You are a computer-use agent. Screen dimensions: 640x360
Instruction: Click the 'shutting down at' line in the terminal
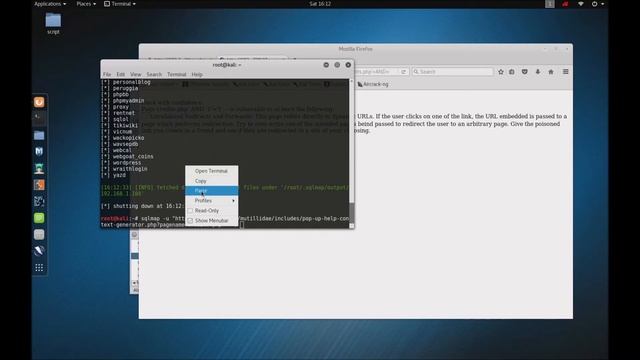(143, 206)
